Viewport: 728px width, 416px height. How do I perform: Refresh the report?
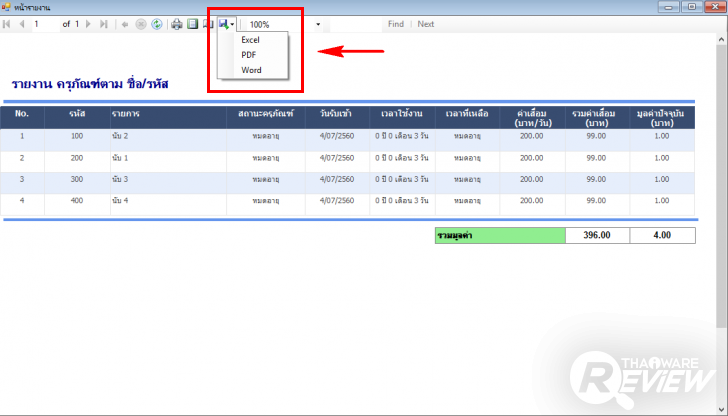157,24
